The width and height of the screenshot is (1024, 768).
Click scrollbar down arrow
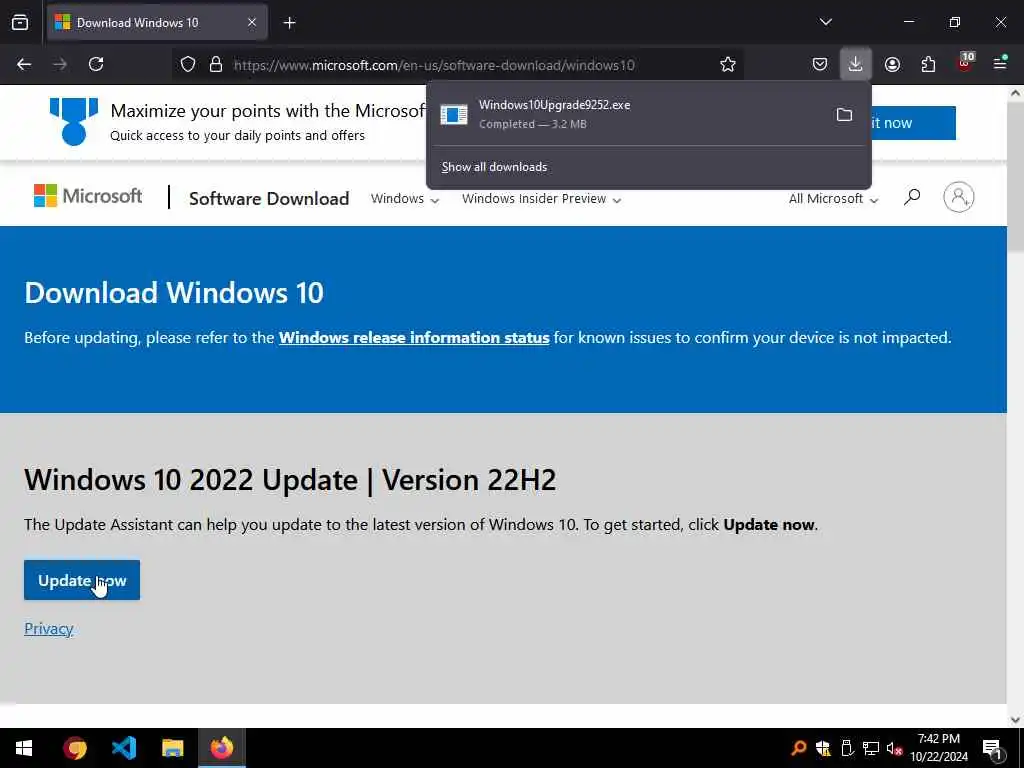1015,720
